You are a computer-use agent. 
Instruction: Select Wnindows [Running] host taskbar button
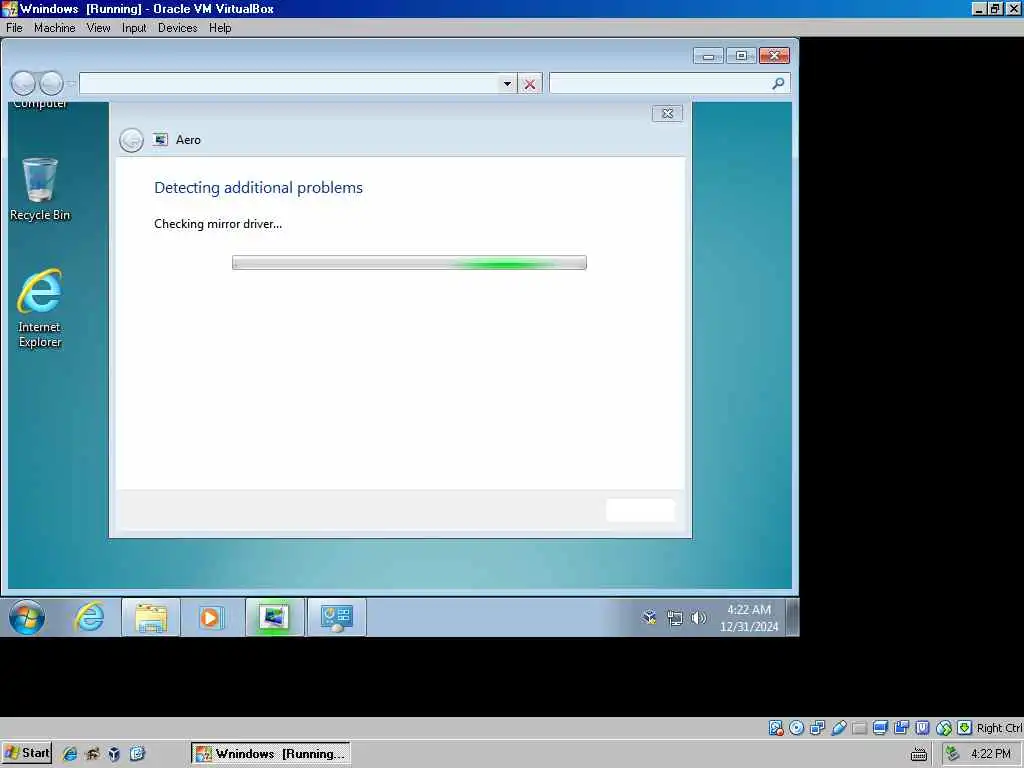click(270, 754)
